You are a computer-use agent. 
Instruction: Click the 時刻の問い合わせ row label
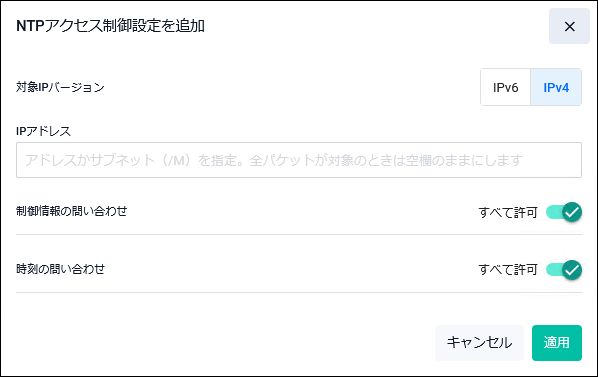tap(61, 269)
